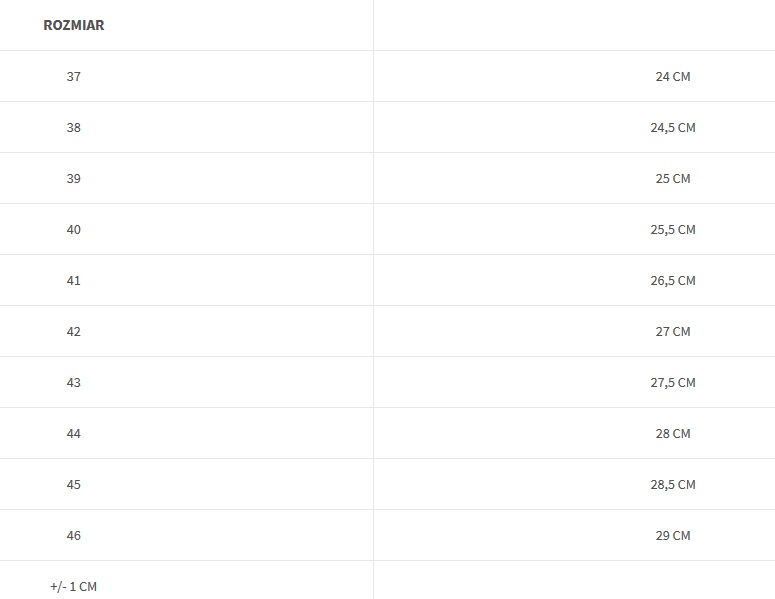Select size 37 in the table
This screenshot has height=599, width=775.
(73, 76)
